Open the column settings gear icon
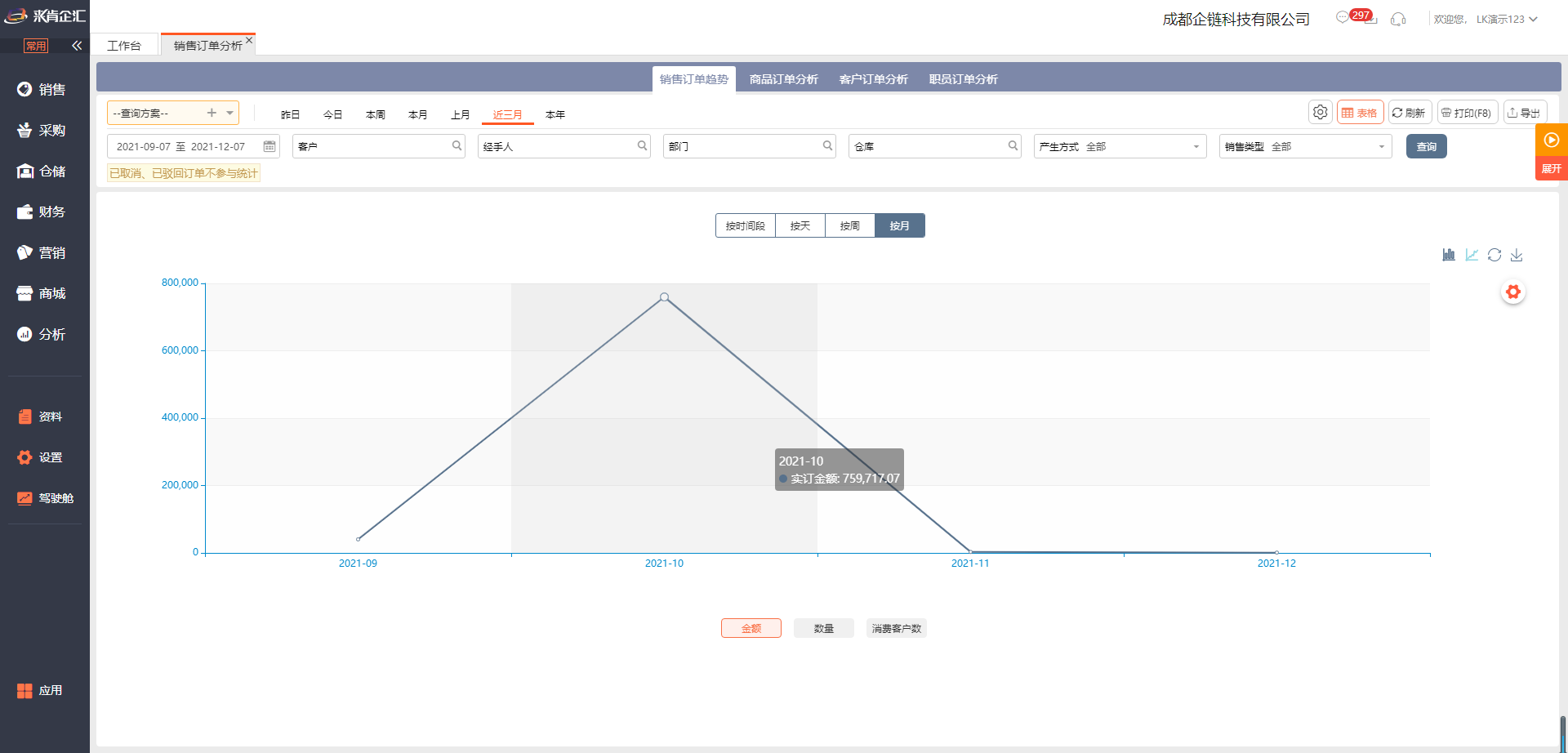The width and height of the screenshot is (1568, 753). [1320, 113]
